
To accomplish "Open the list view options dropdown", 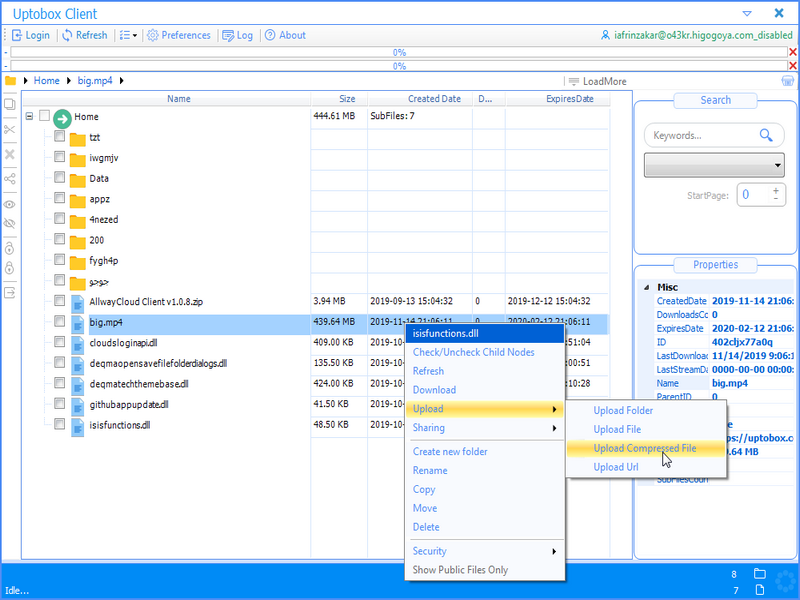I will coord(129,35).
